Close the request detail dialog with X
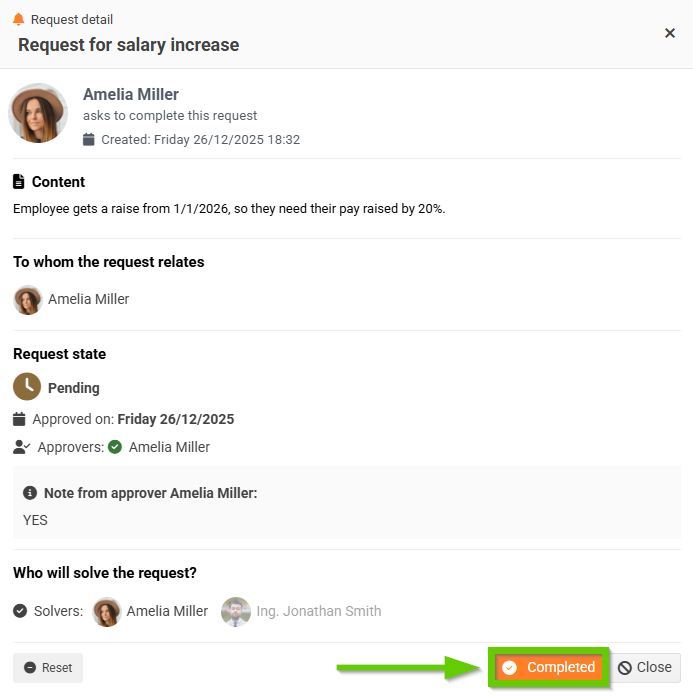693x696 pixels. point(670,33)
